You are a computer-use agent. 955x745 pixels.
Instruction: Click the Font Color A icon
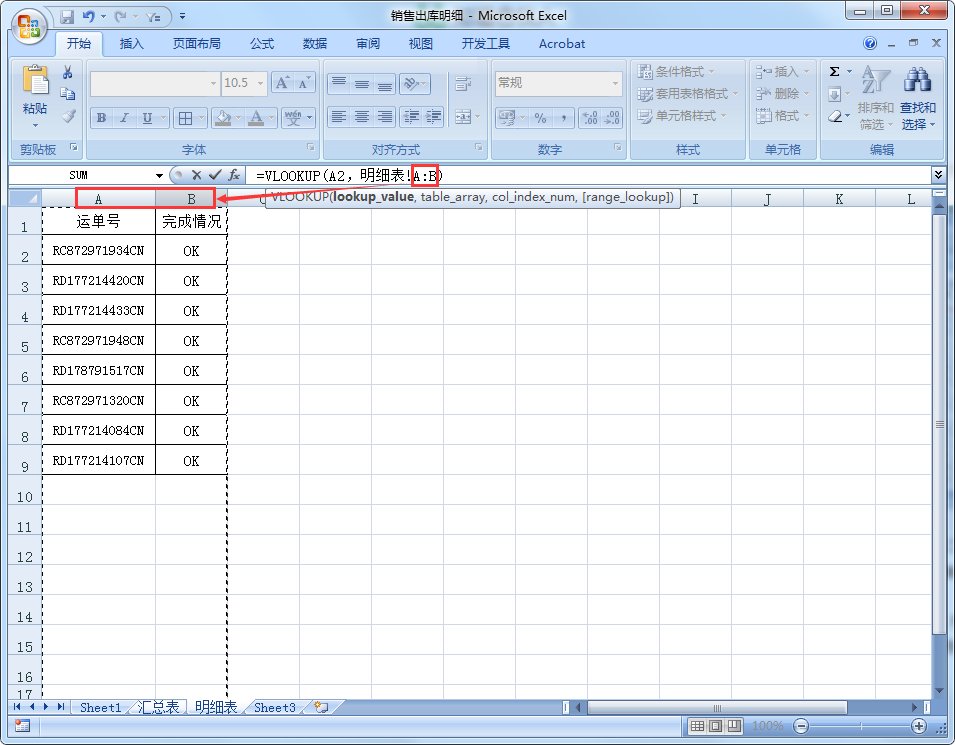tap(258, 118)
